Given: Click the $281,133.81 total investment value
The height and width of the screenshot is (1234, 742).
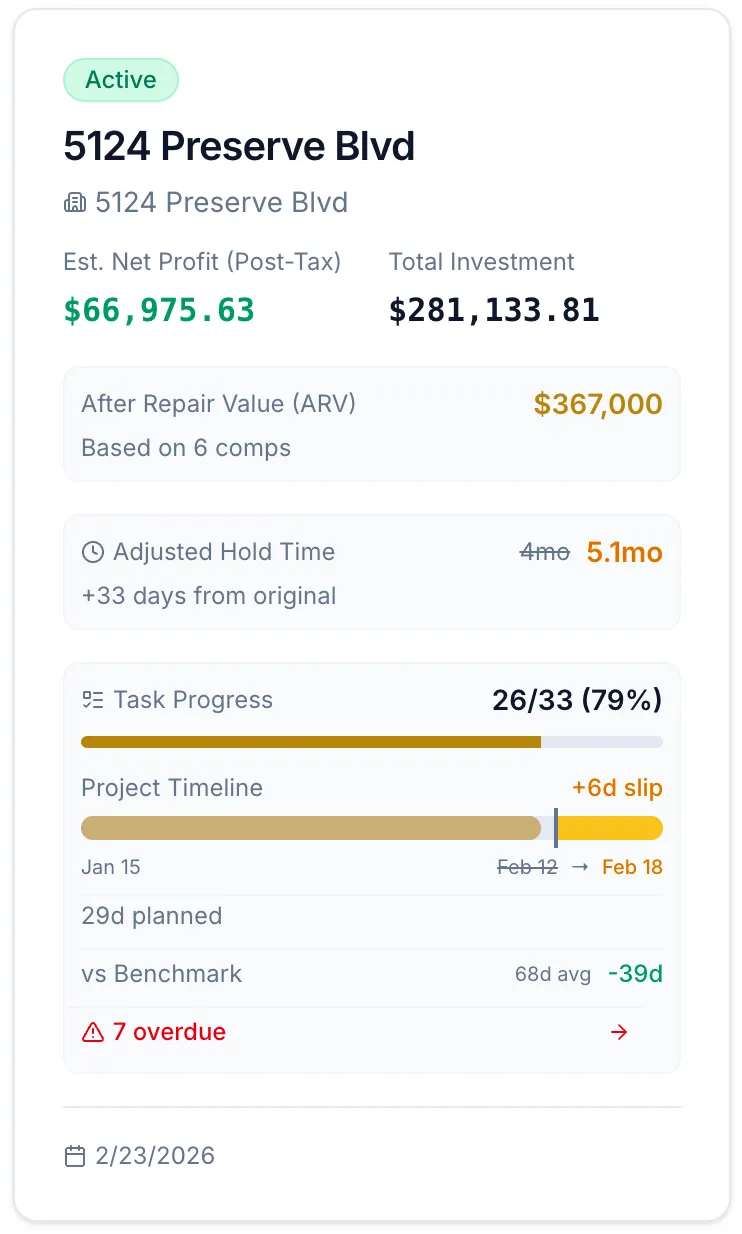Looking at the screenshot, I should click(494, 310).
